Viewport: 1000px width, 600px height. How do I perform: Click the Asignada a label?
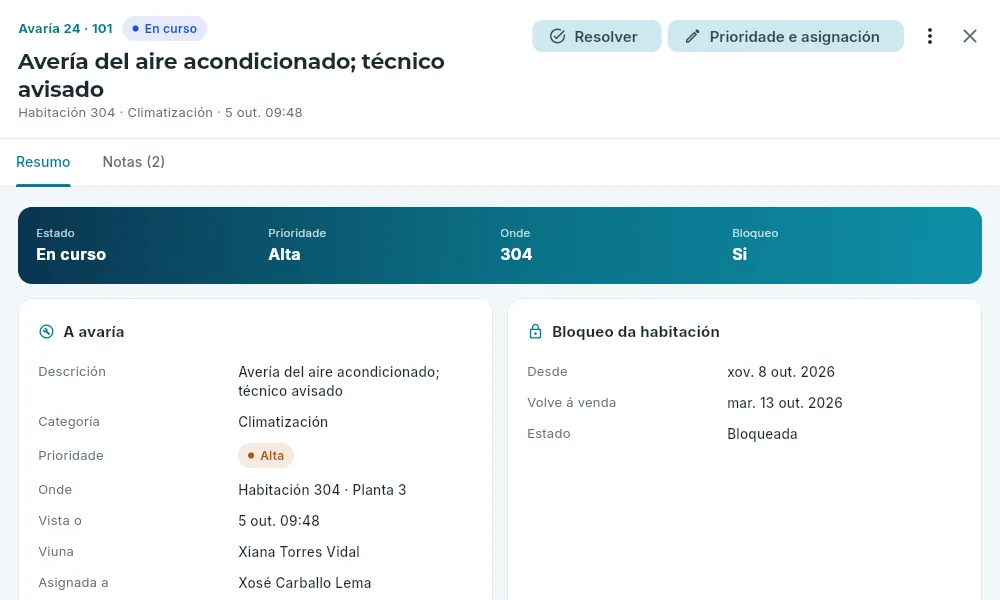click(73, 583)
